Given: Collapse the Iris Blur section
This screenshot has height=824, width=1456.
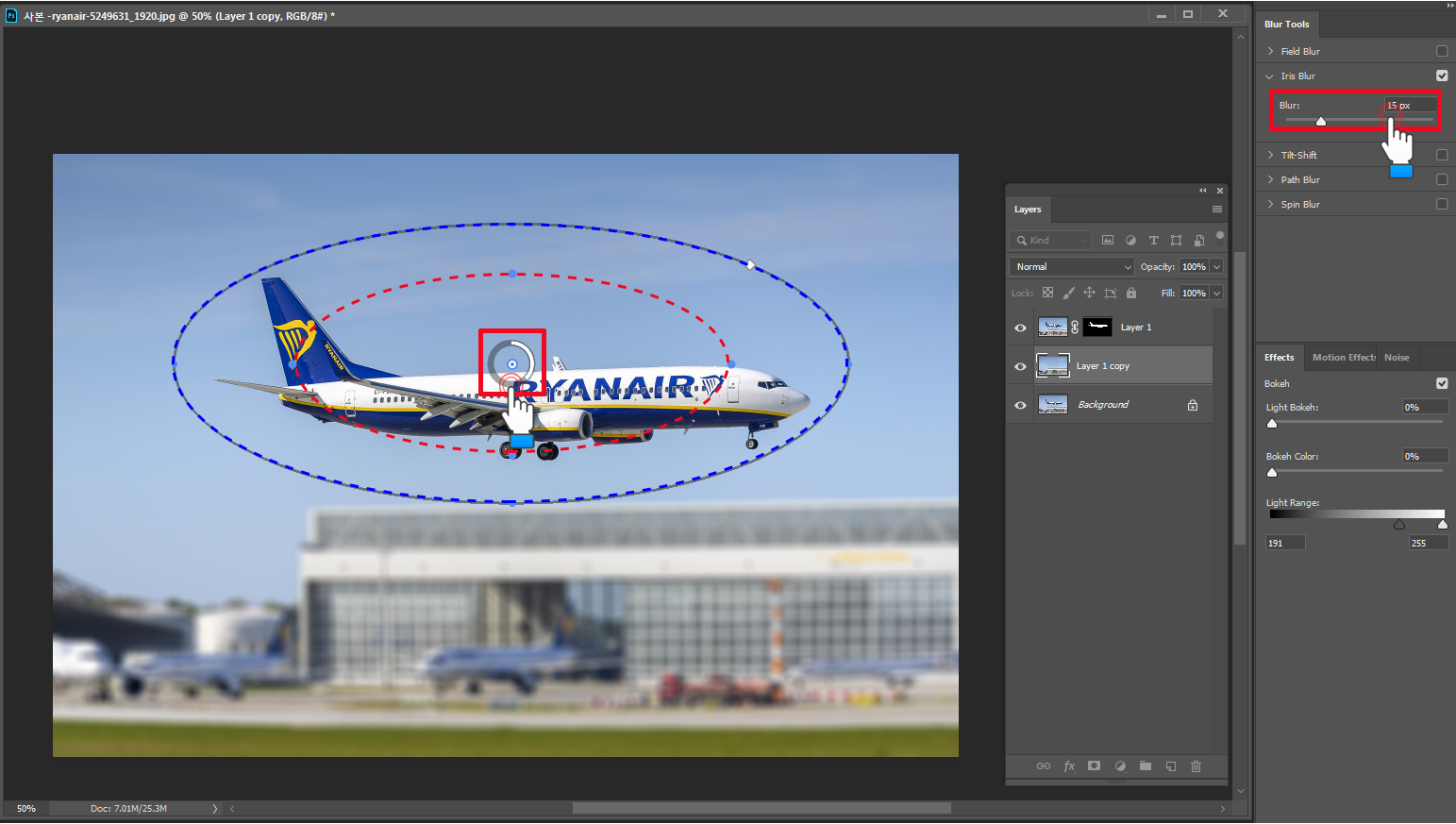Looking at the screenshot, I should coord(1270,76).
